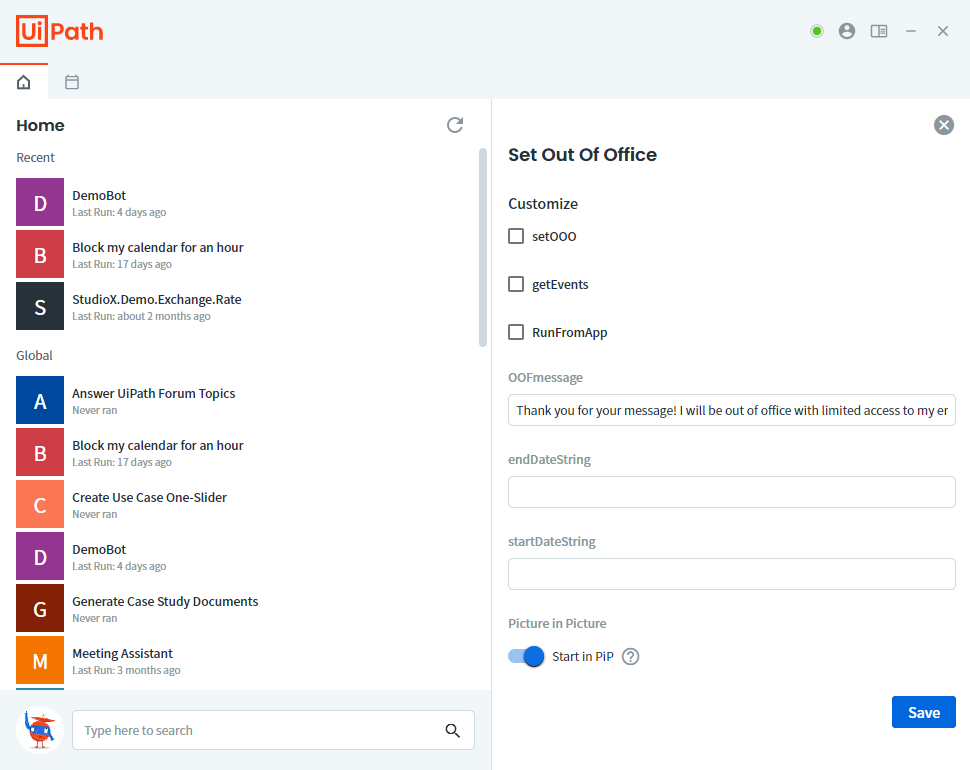This screenshot has height=770, width=970.
Task: Click the red B icon under Global
Action: 40,452
